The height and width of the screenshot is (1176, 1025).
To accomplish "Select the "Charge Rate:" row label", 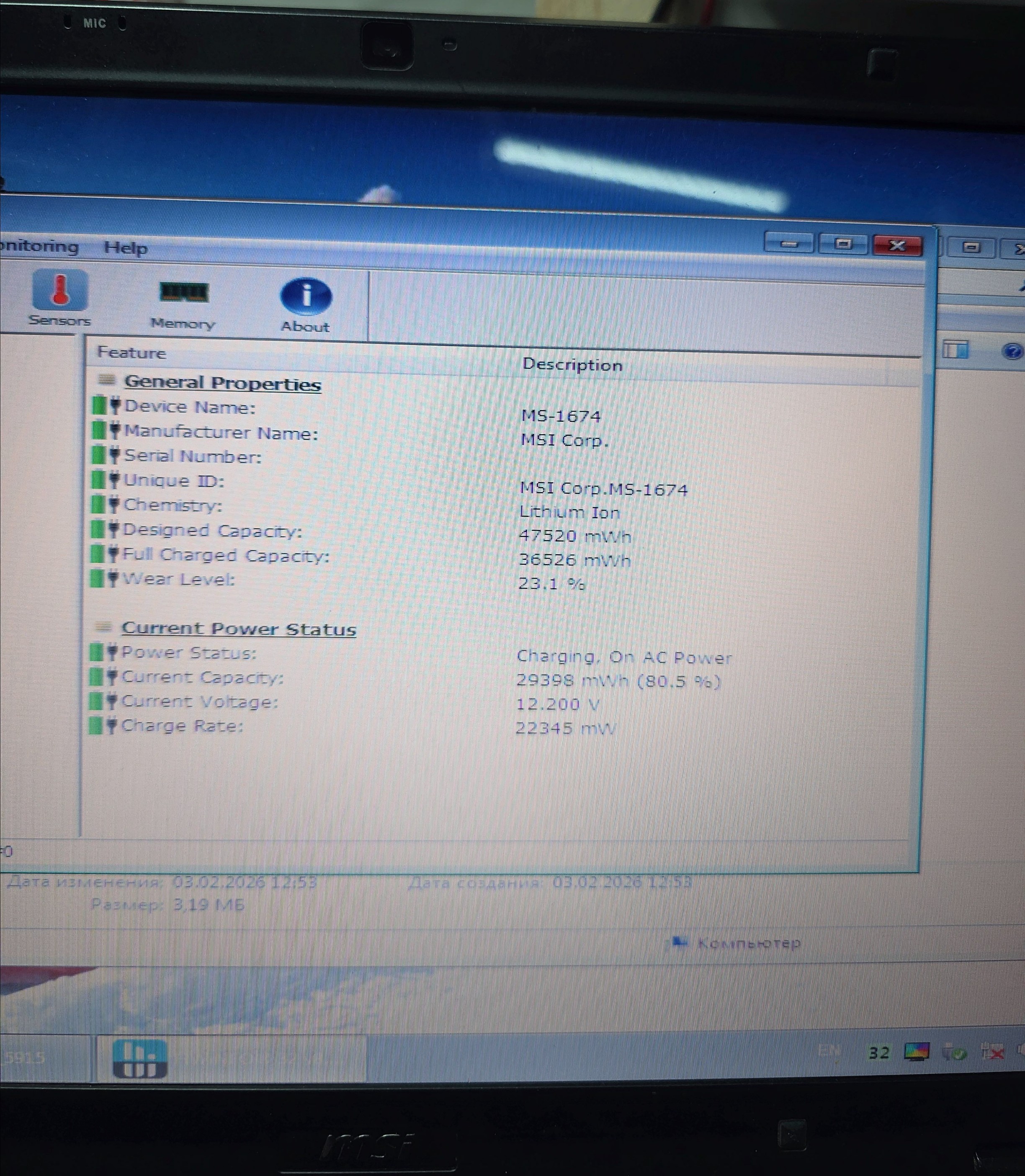I will (182, 726).
